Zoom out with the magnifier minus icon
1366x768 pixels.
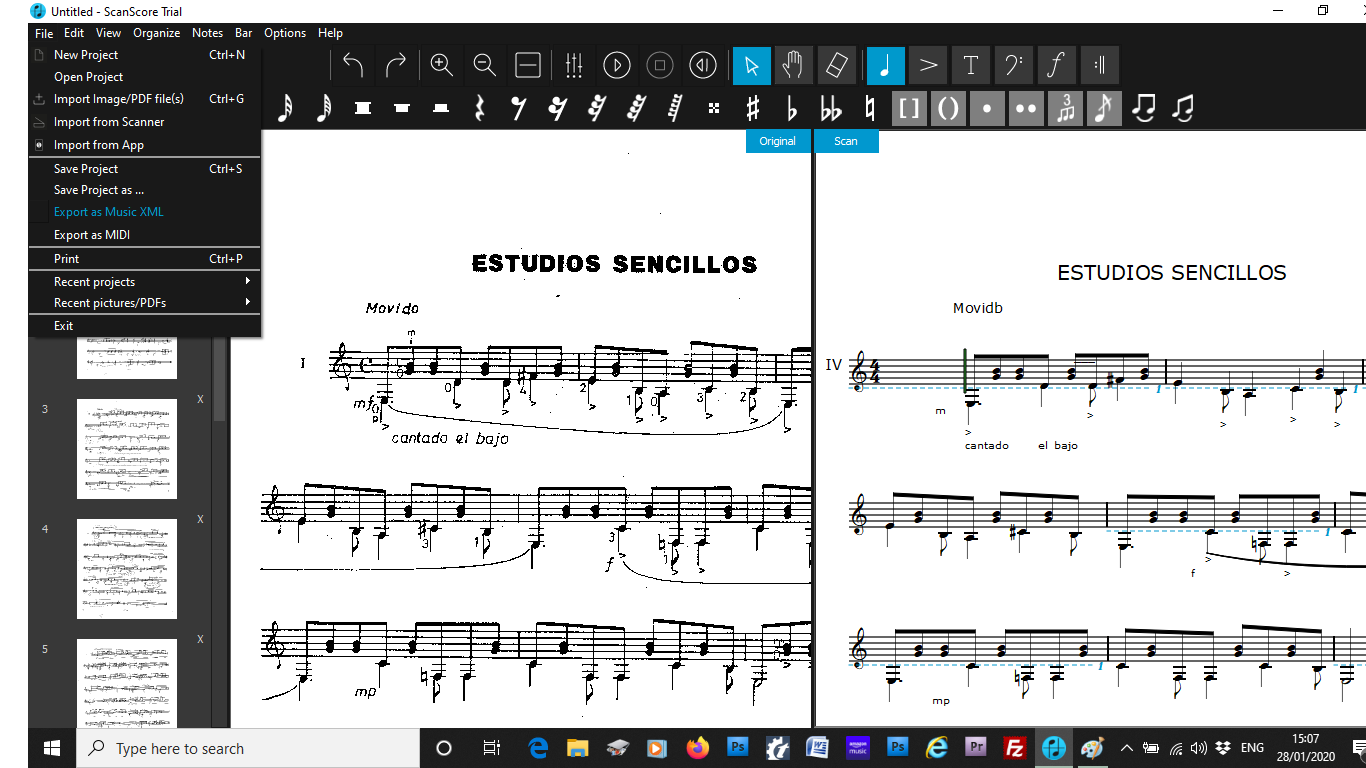coord(485,66)
